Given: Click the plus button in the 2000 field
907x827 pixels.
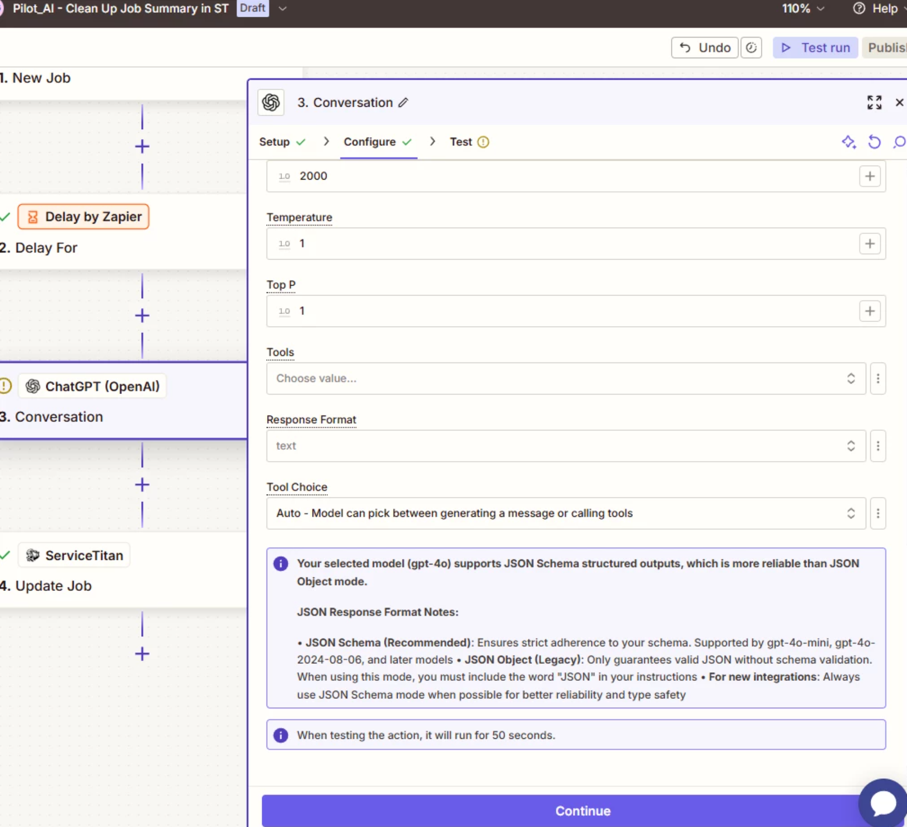Looking at the screenshot, I should (x=869, y=176).
